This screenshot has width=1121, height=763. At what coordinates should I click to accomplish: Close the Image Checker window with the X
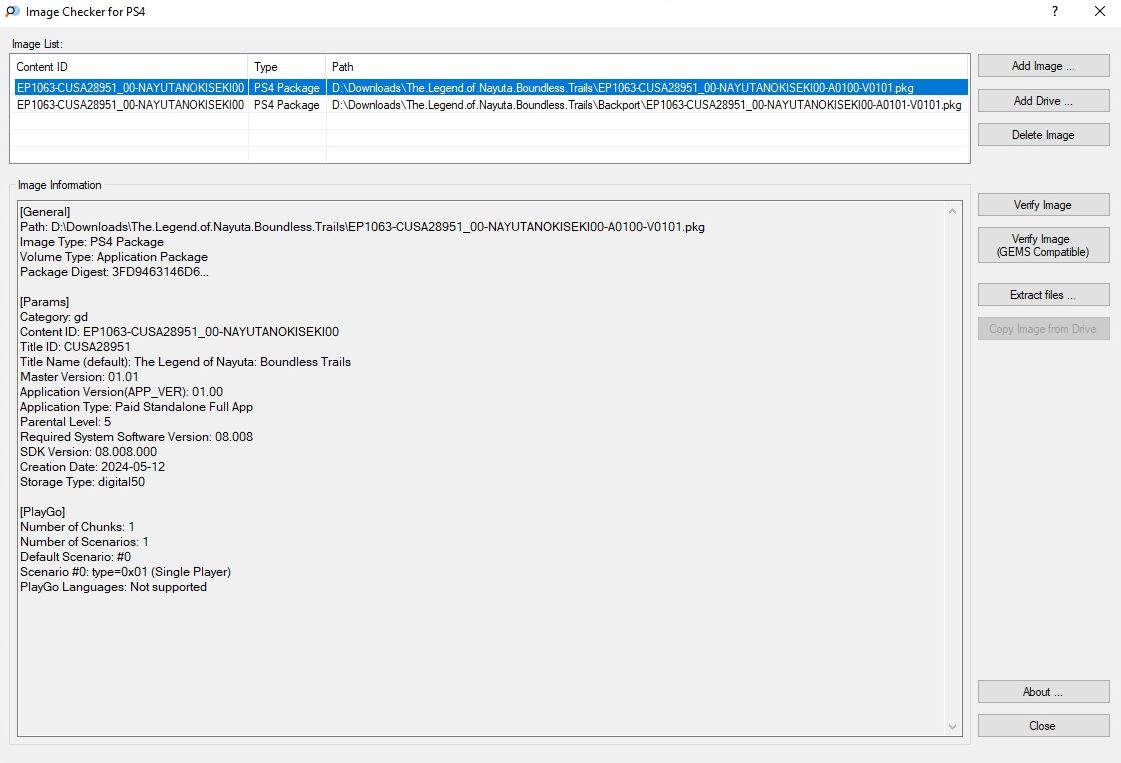(1100, 11)
